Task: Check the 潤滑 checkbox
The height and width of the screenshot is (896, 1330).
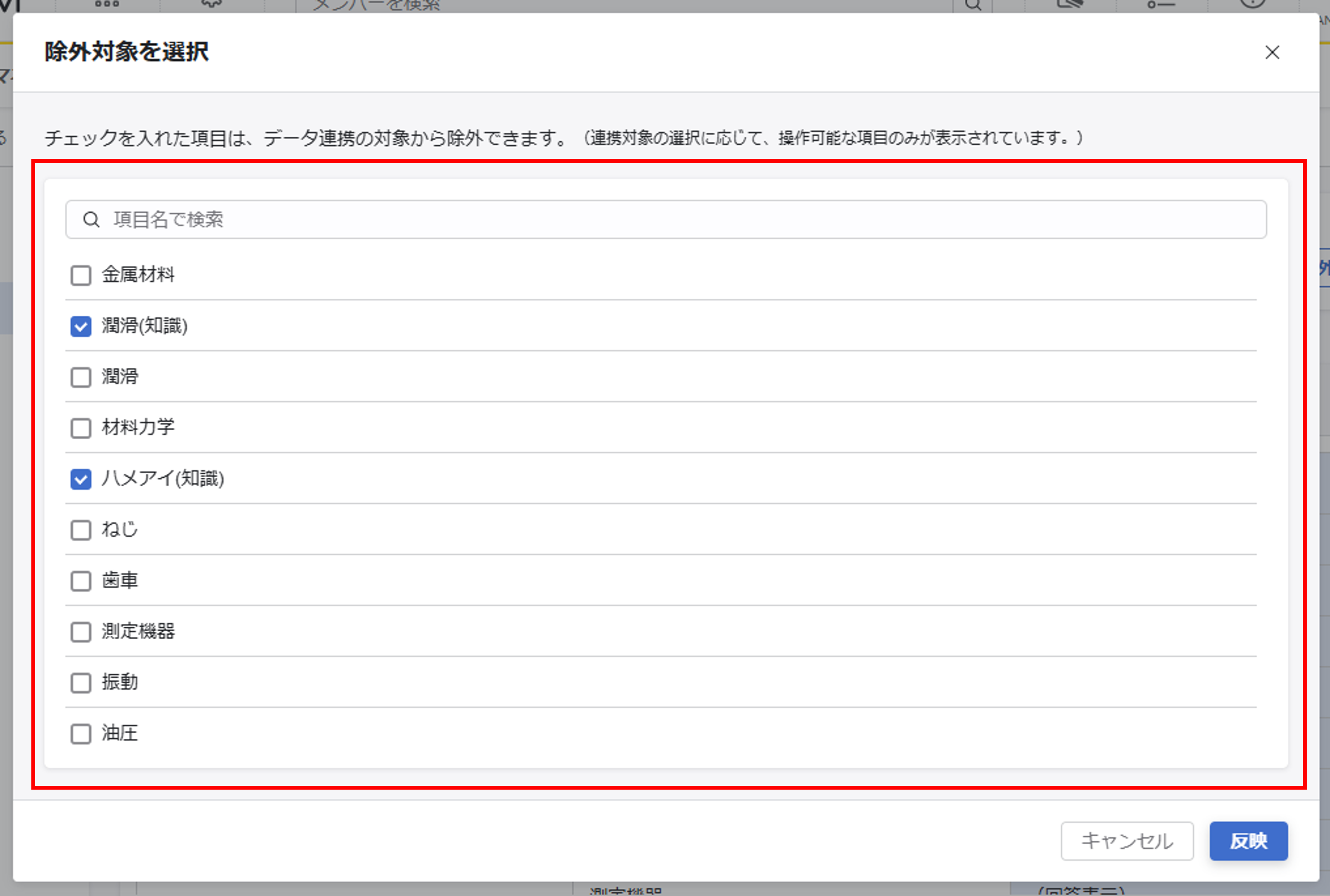Action: tap(81, 377)
